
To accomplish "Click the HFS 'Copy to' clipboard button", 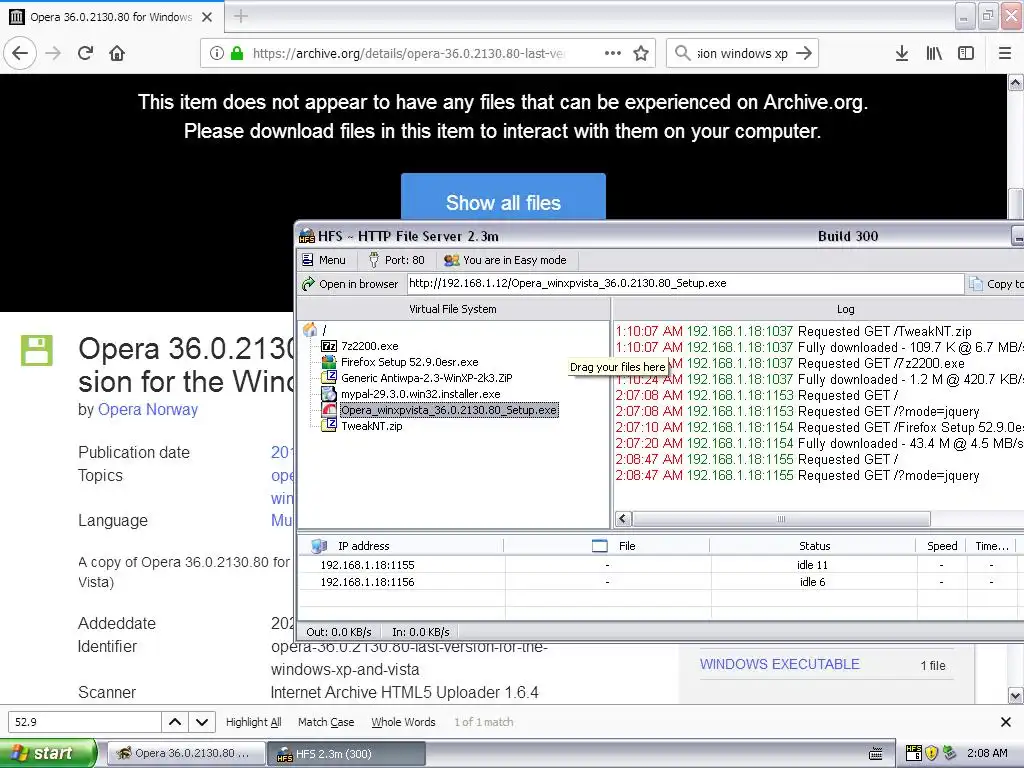I will click(996, 283).
